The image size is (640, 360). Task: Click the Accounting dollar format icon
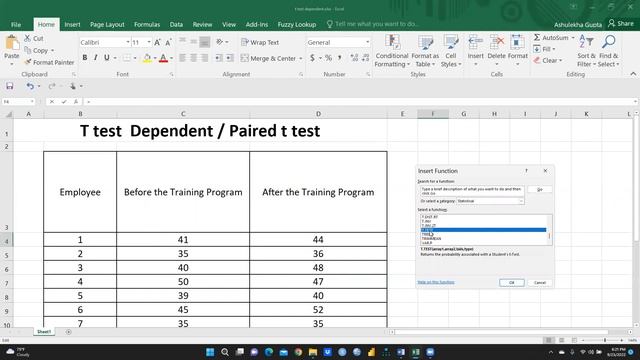click(312, 58)
